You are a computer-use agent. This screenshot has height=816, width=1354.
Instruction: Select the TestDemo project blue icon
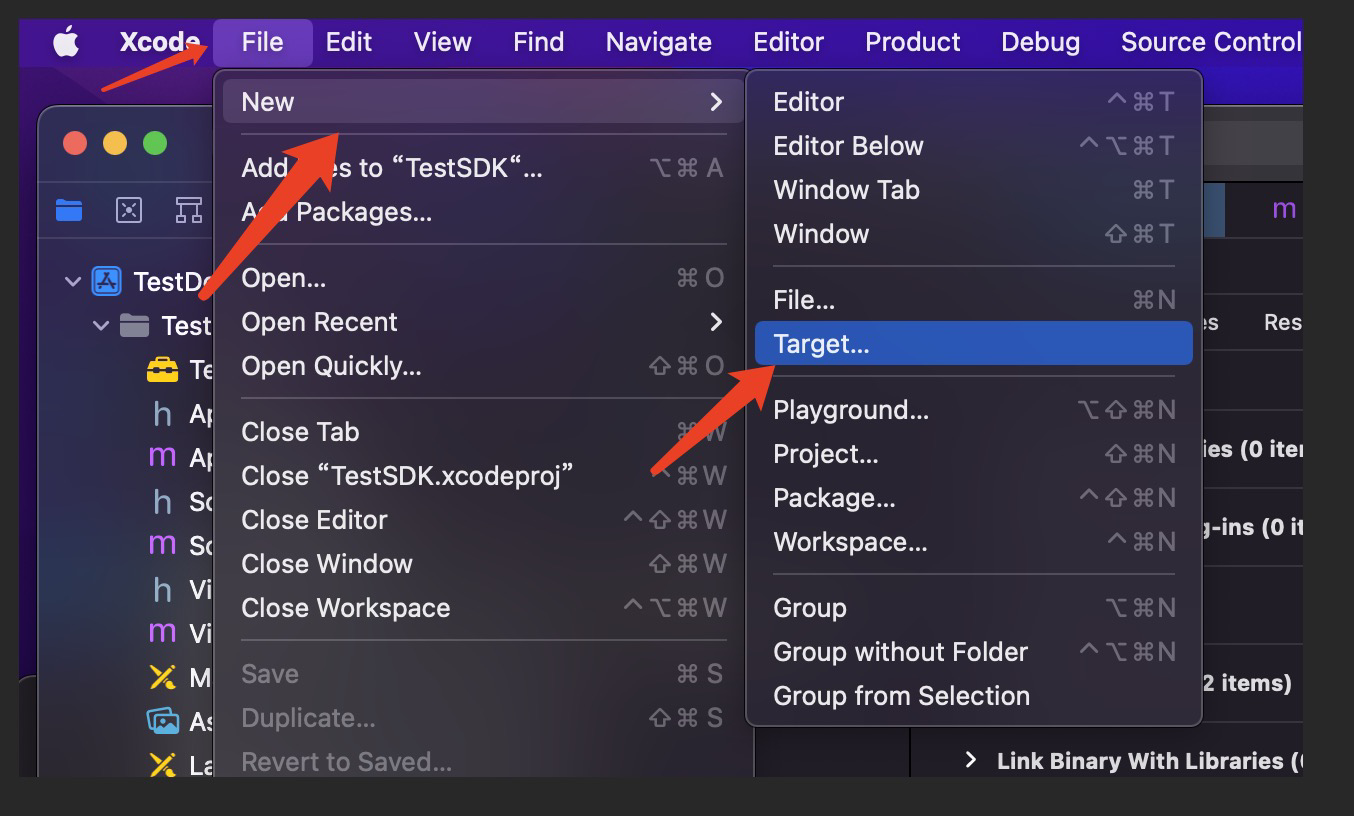click(107, 282)
